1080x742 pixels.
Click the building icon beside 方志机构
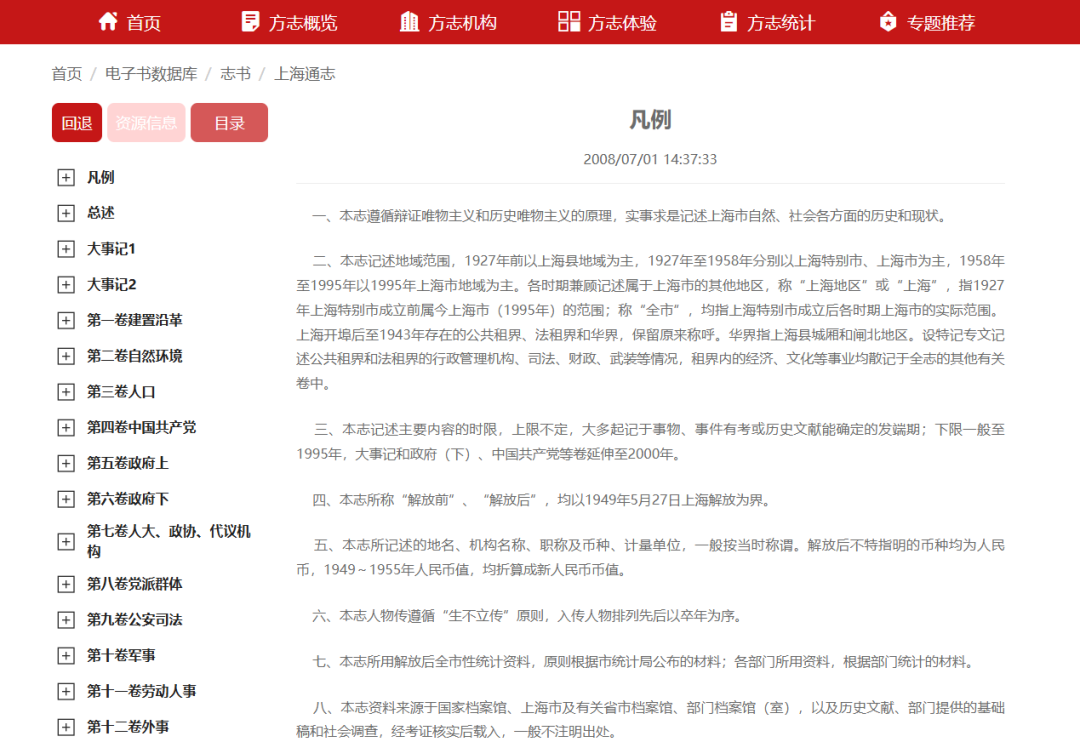click(410, 21)
